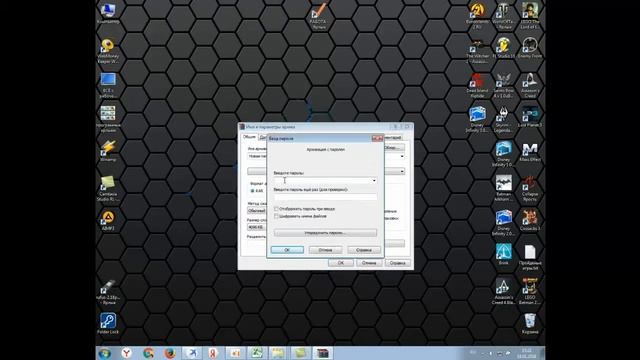Switch to Comment tab in archive parameters
The width and height of the screenshot is (640, 360).
click(393, 138)
